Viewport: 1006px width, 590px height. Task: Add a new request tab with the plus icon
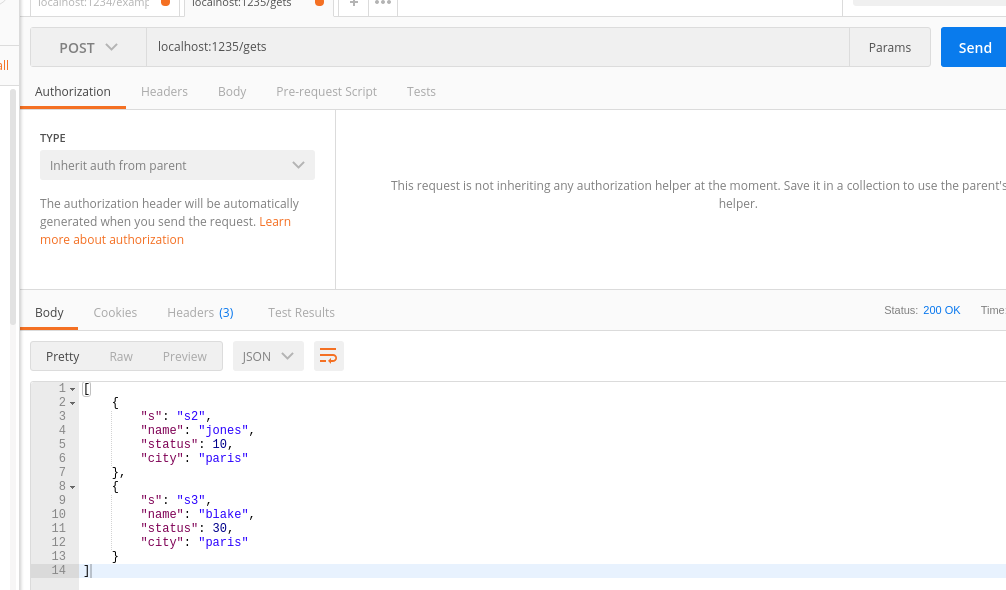coord(354,3)
